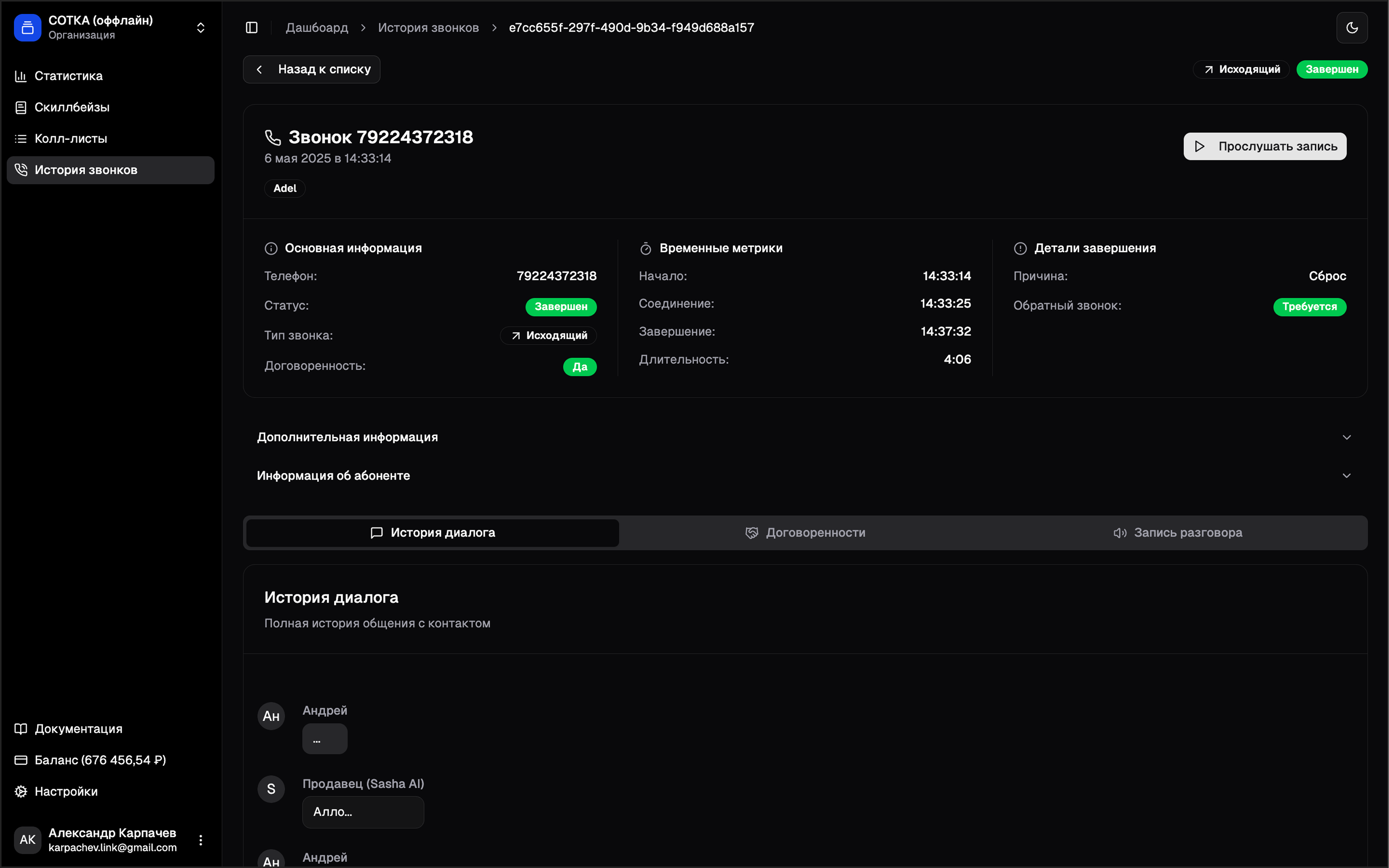
Task: Switch to dark/light theme moon icon
Action: 1352,27
